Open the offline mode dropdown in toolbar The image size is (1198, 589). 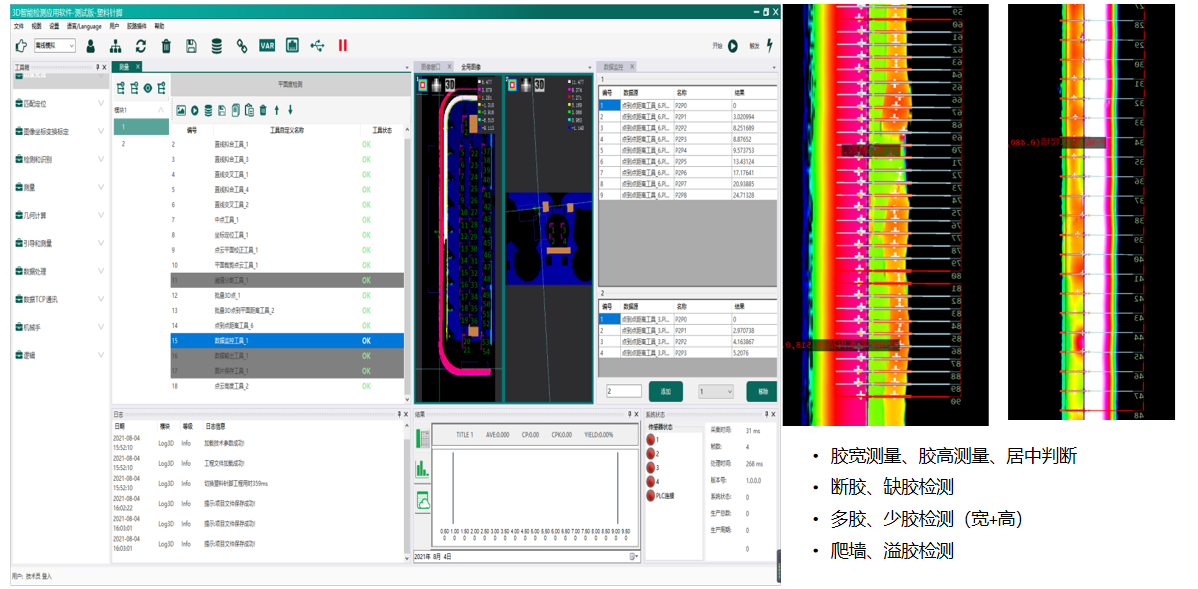[x=55, y=46]
